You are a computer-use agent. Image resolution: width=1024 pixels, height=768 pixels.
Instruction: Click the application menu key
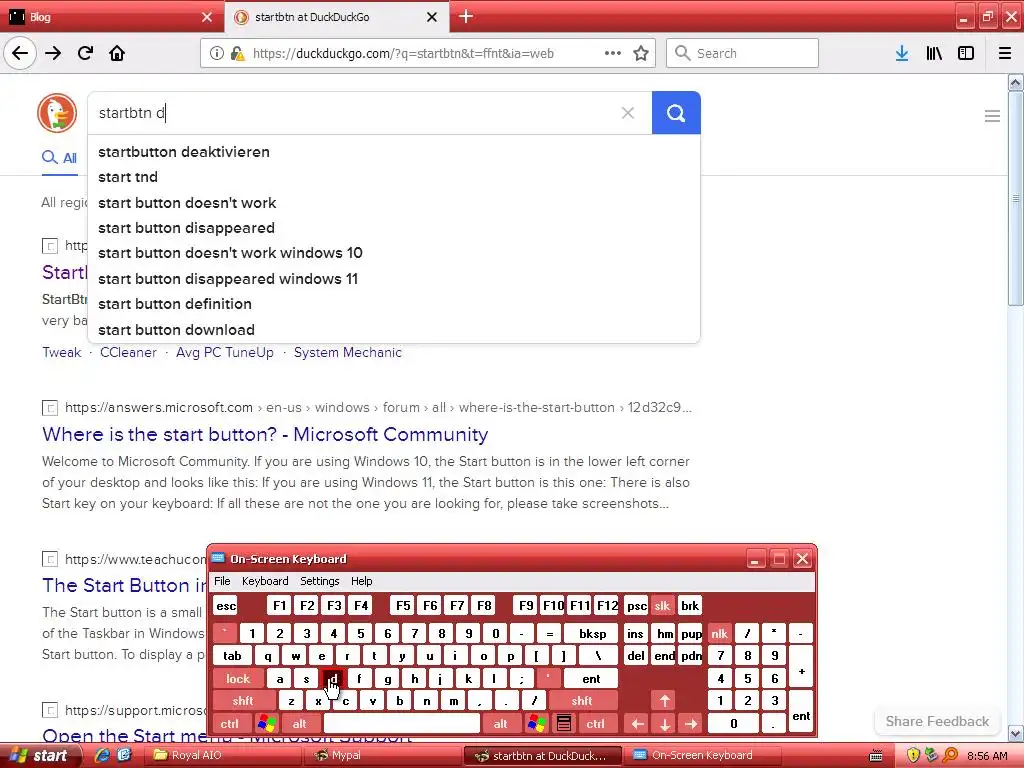[564, 724]
